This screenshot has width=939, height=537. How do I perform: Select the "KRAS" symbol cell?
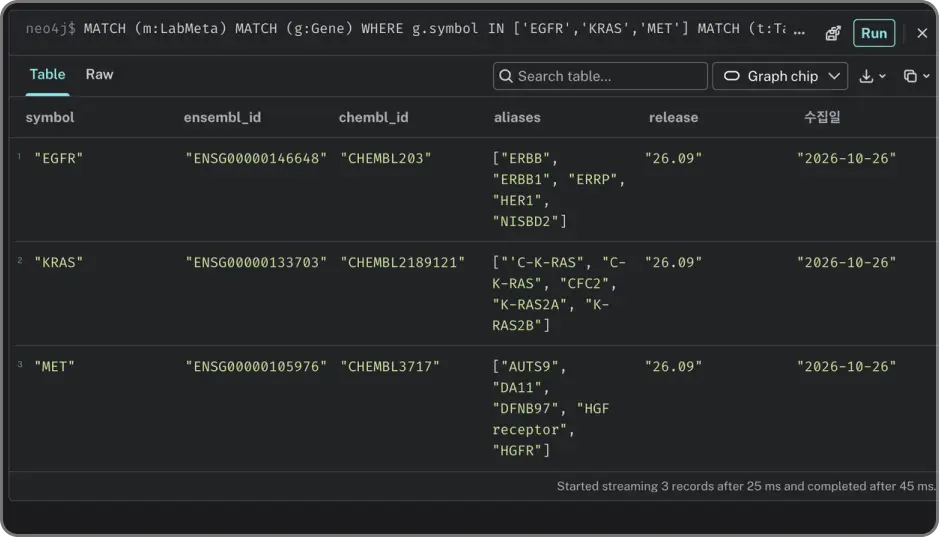[59, 263]
